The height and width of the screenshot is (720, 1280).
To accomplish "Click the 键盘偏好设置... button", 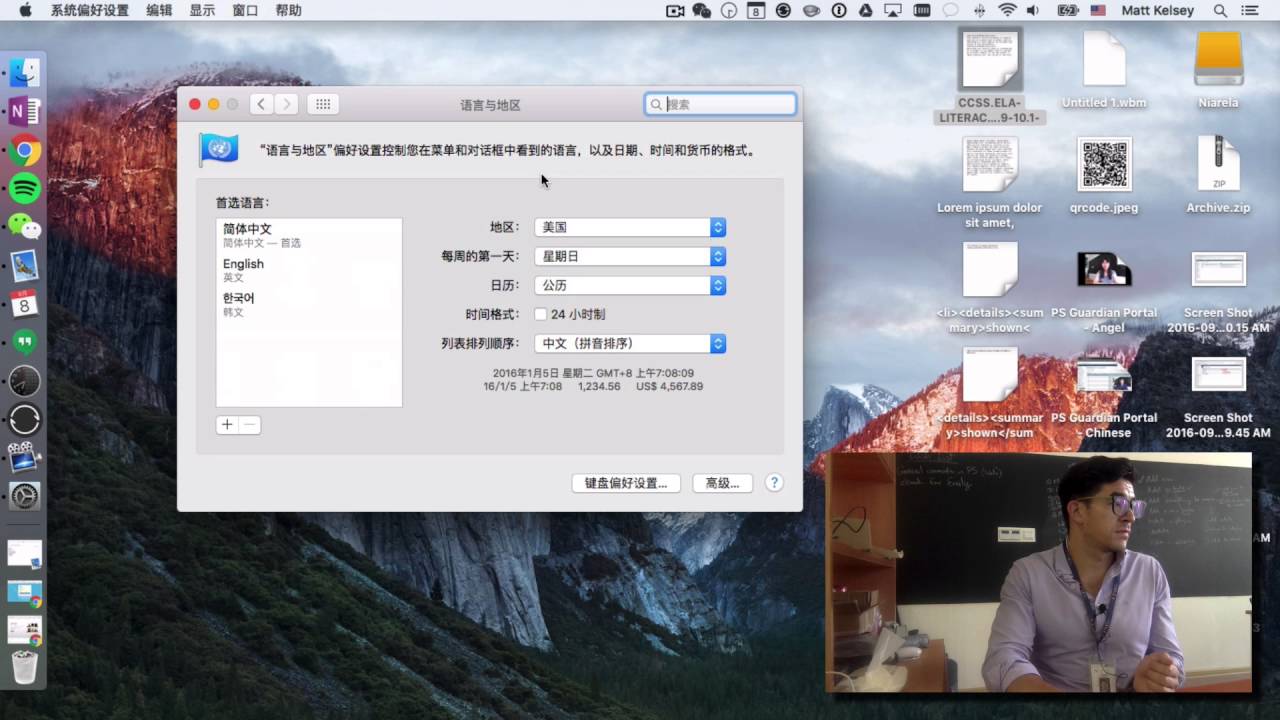I will point(626,483).
